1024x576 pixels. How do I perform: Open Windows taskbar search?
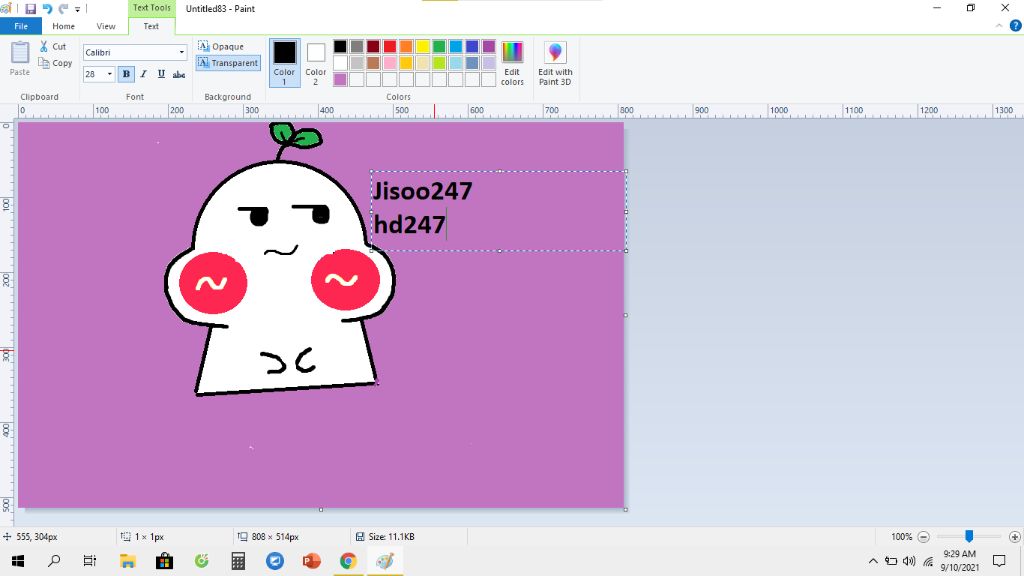pyautogui.click(x=54, y=561)
